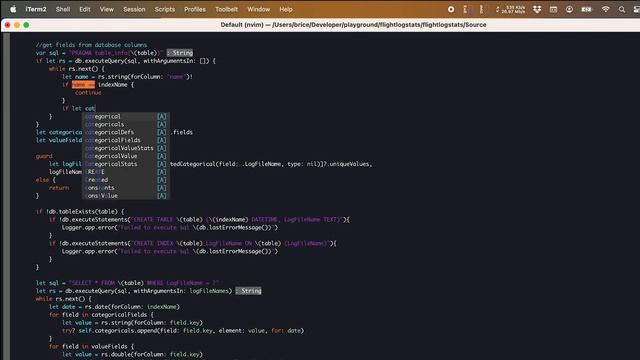The image size is (640, 360).
Task: Select 'constants' completion suggestion
Action: tap(126, 188)
